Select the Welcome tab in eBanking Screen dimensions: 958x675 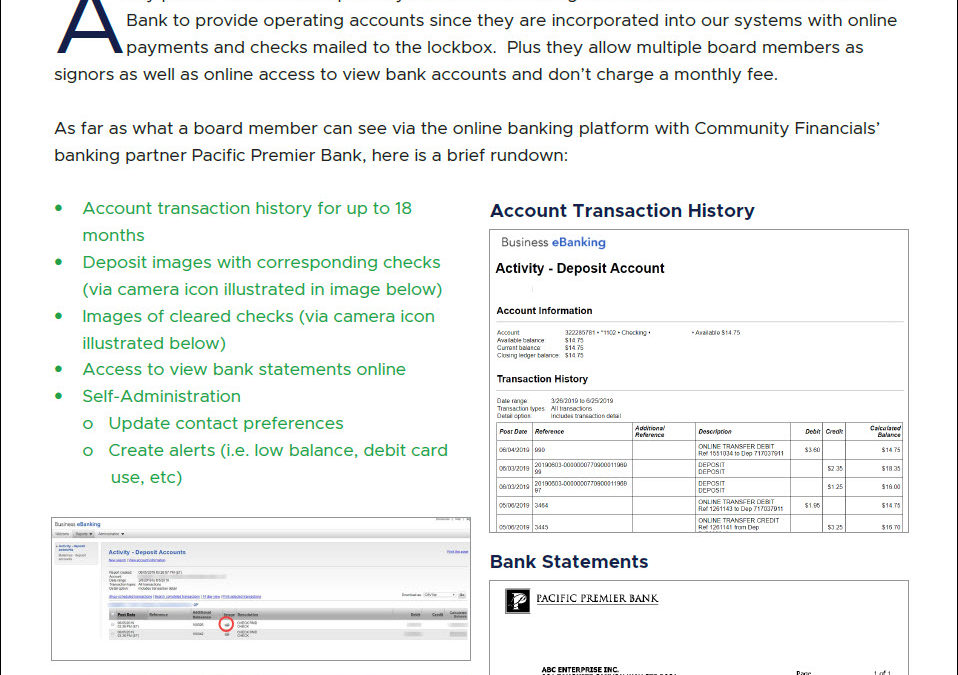pos(62,534)
